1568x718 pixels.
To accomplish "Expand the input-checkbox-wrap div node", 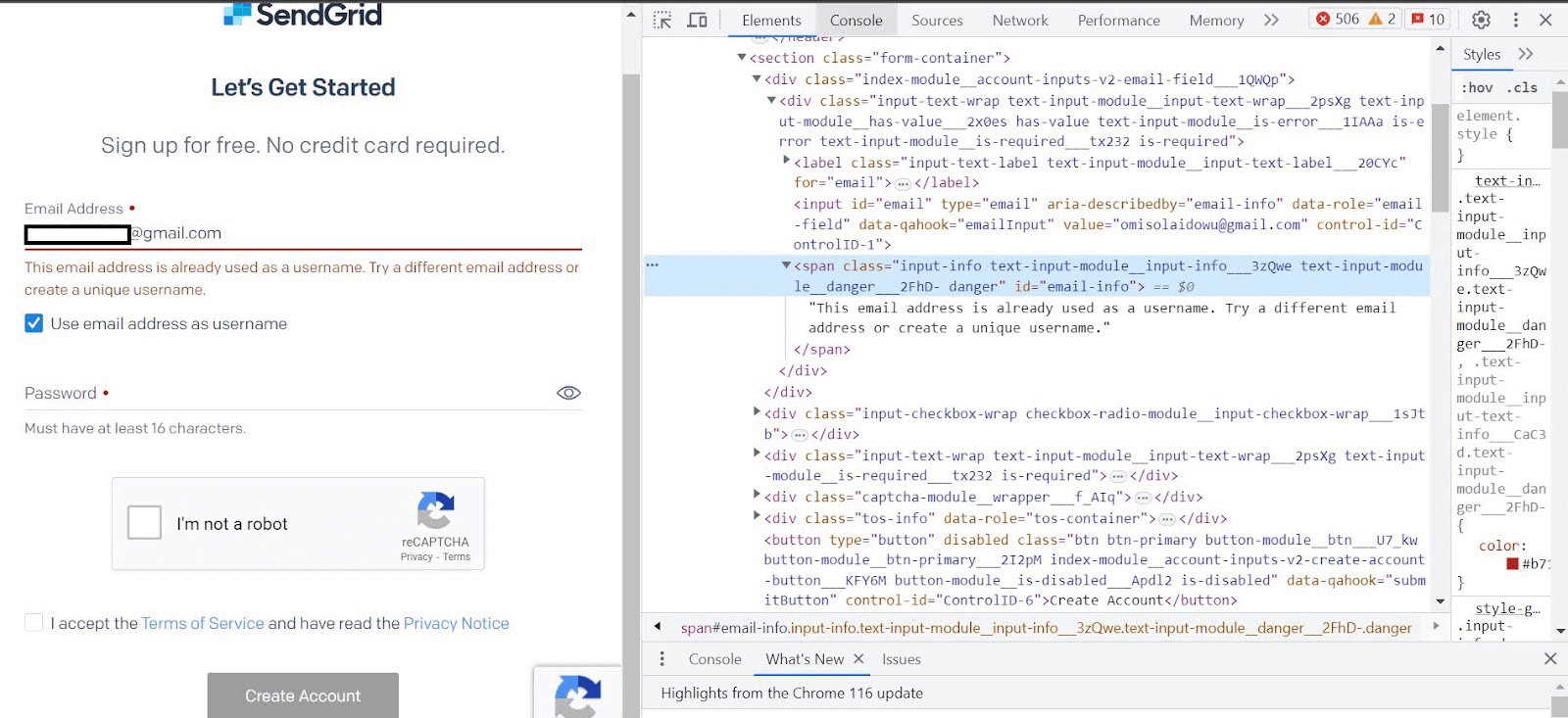I will click(x=757, y=411).
